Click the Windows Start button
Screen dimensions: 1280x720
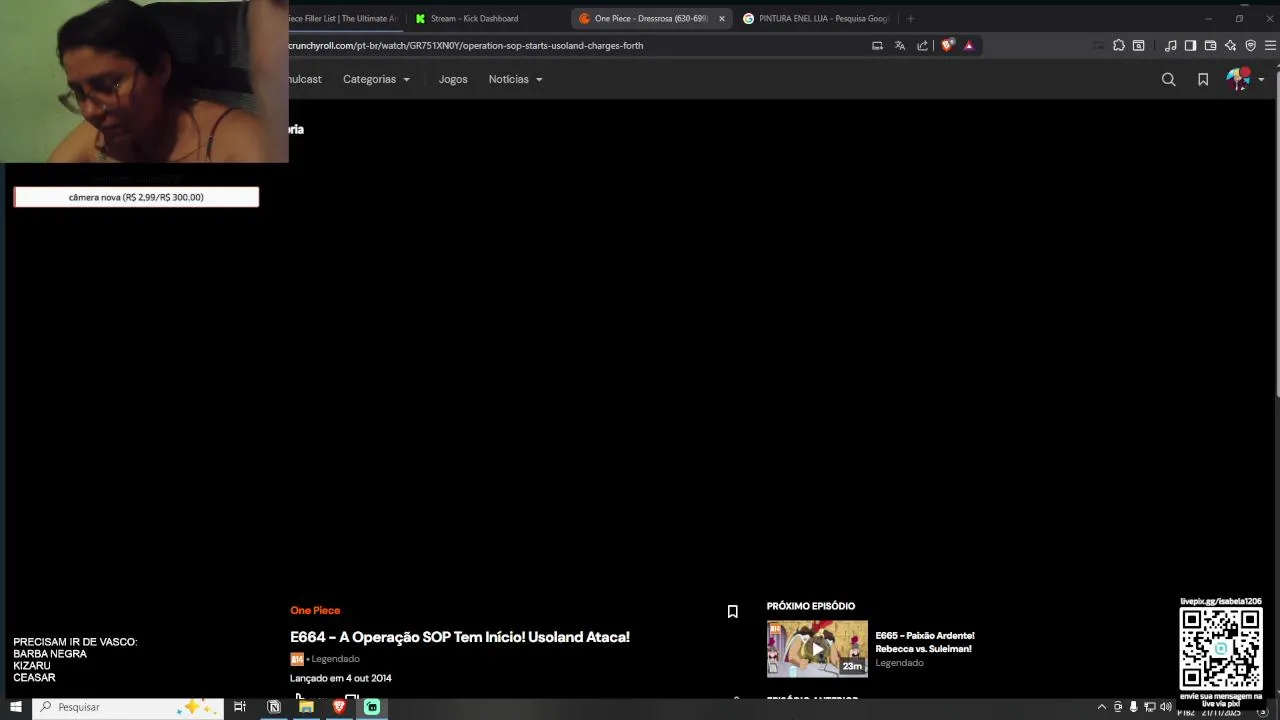click(16, 707)
